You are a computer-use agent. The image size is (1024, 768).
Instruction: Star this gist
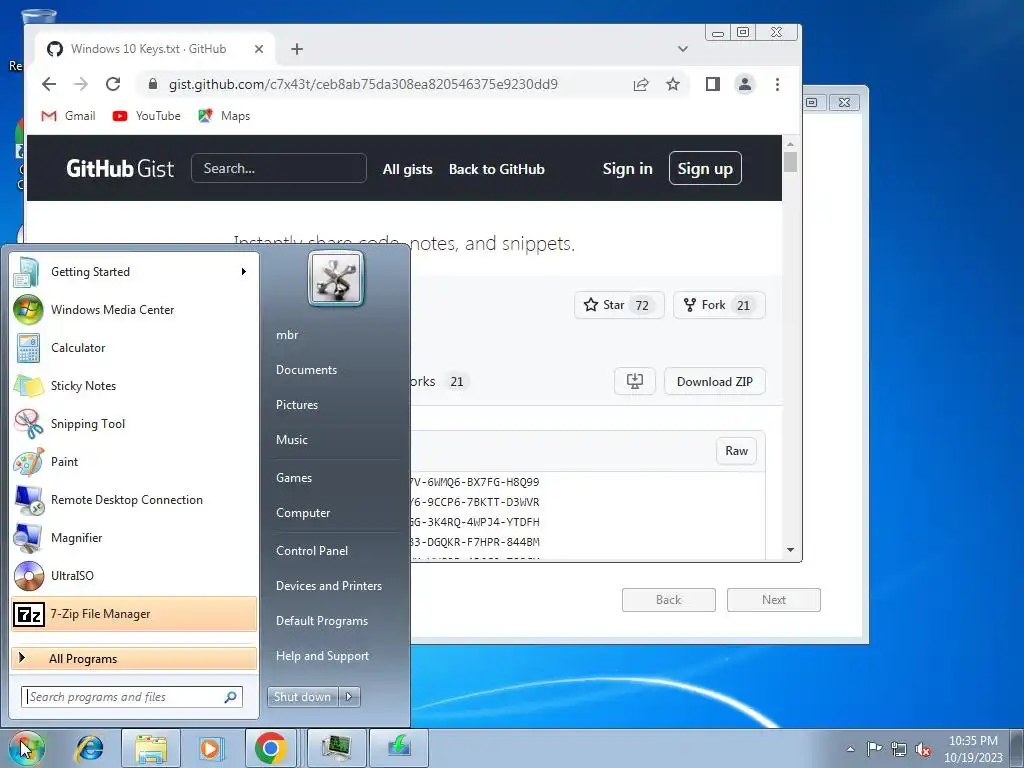click(x=619, y=305)
